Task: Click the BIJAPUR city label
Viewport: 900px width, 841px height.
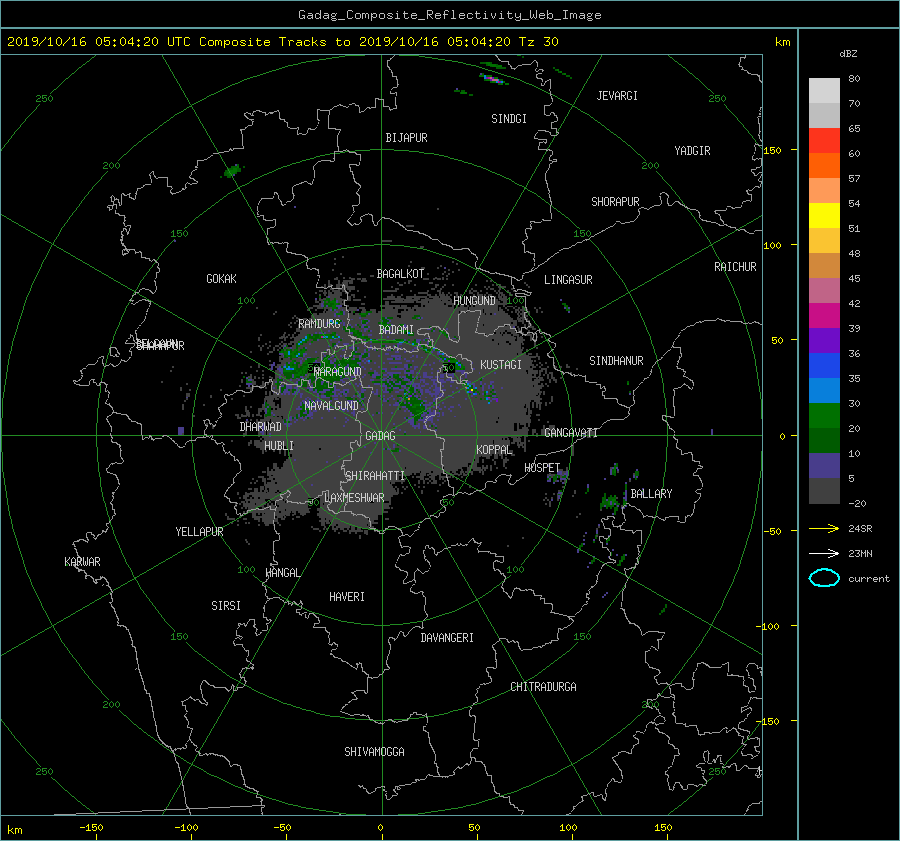Action: click(406, 138)
